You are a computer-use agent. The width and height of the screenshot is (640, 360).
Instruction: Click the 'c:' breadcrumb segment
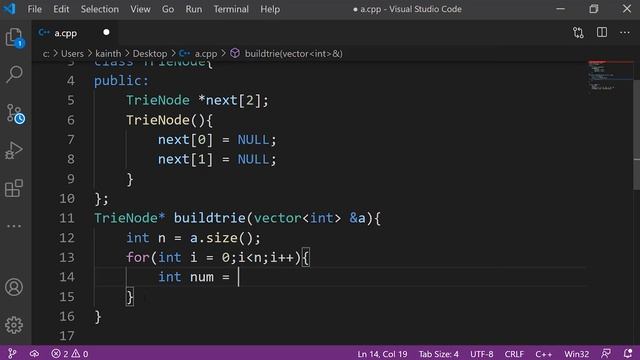pyautogui.click(x=46, y=53)
